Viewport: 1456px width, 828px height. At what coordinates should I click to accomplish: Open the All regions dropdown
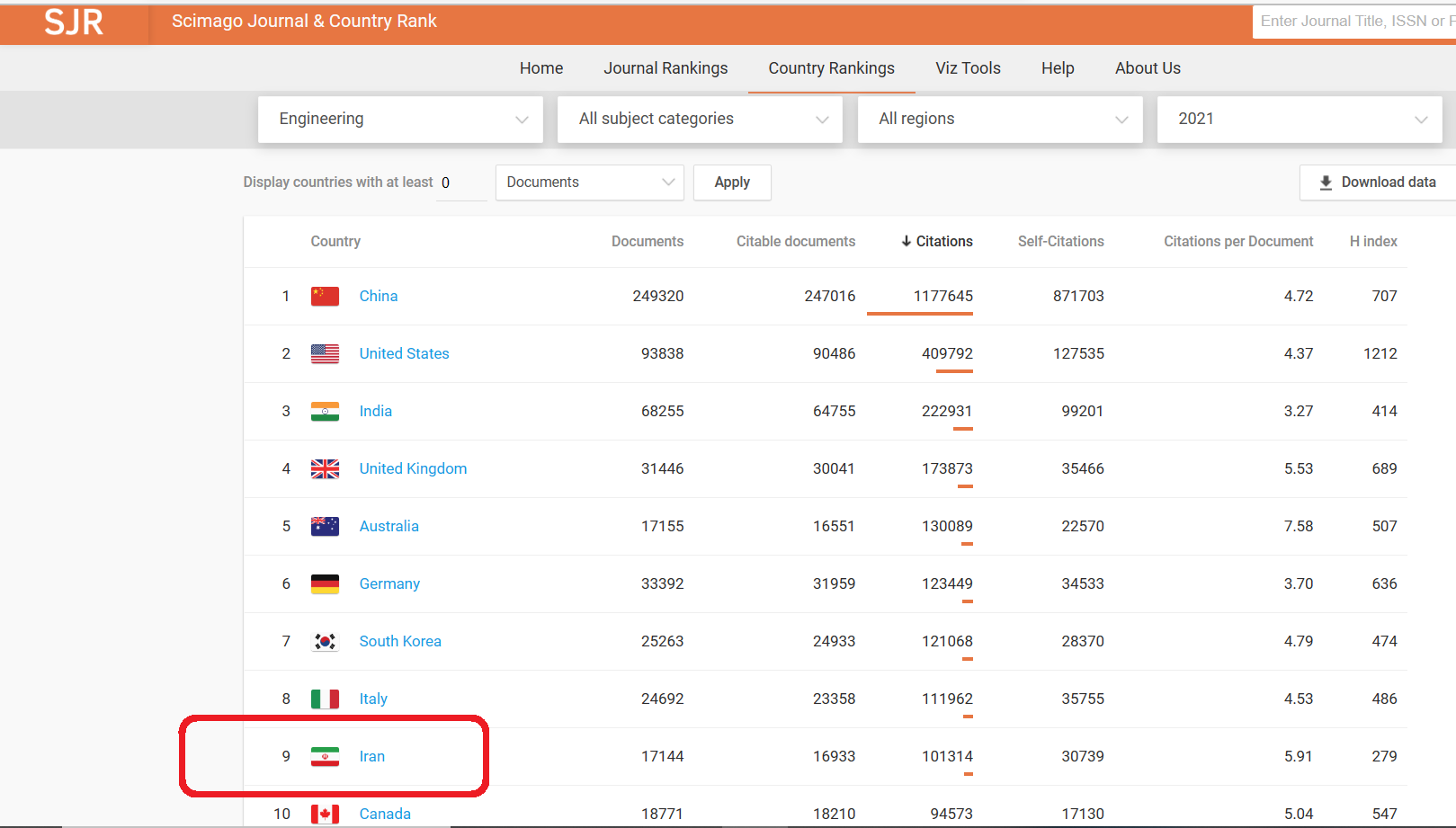pos(1000,119)
